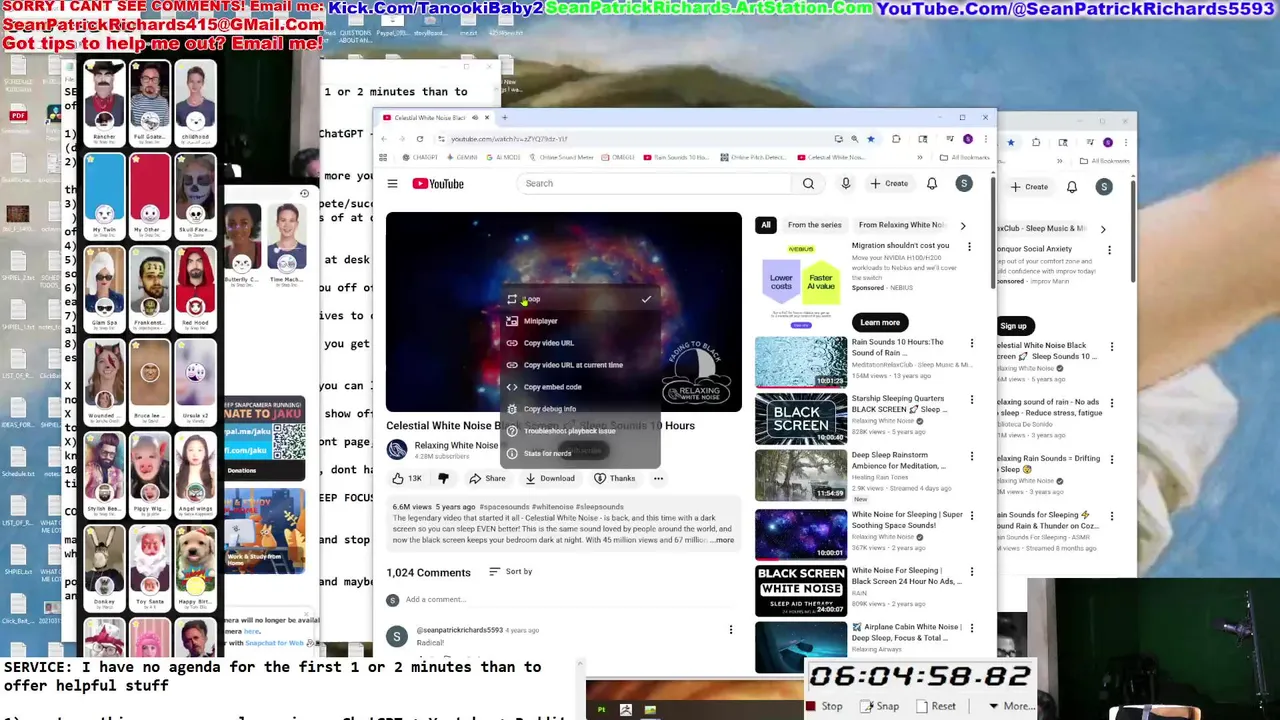This screenshot has width=1280, height=720.
Task: Choose Copy video URL in the context menu
Action: click(580, 343)
